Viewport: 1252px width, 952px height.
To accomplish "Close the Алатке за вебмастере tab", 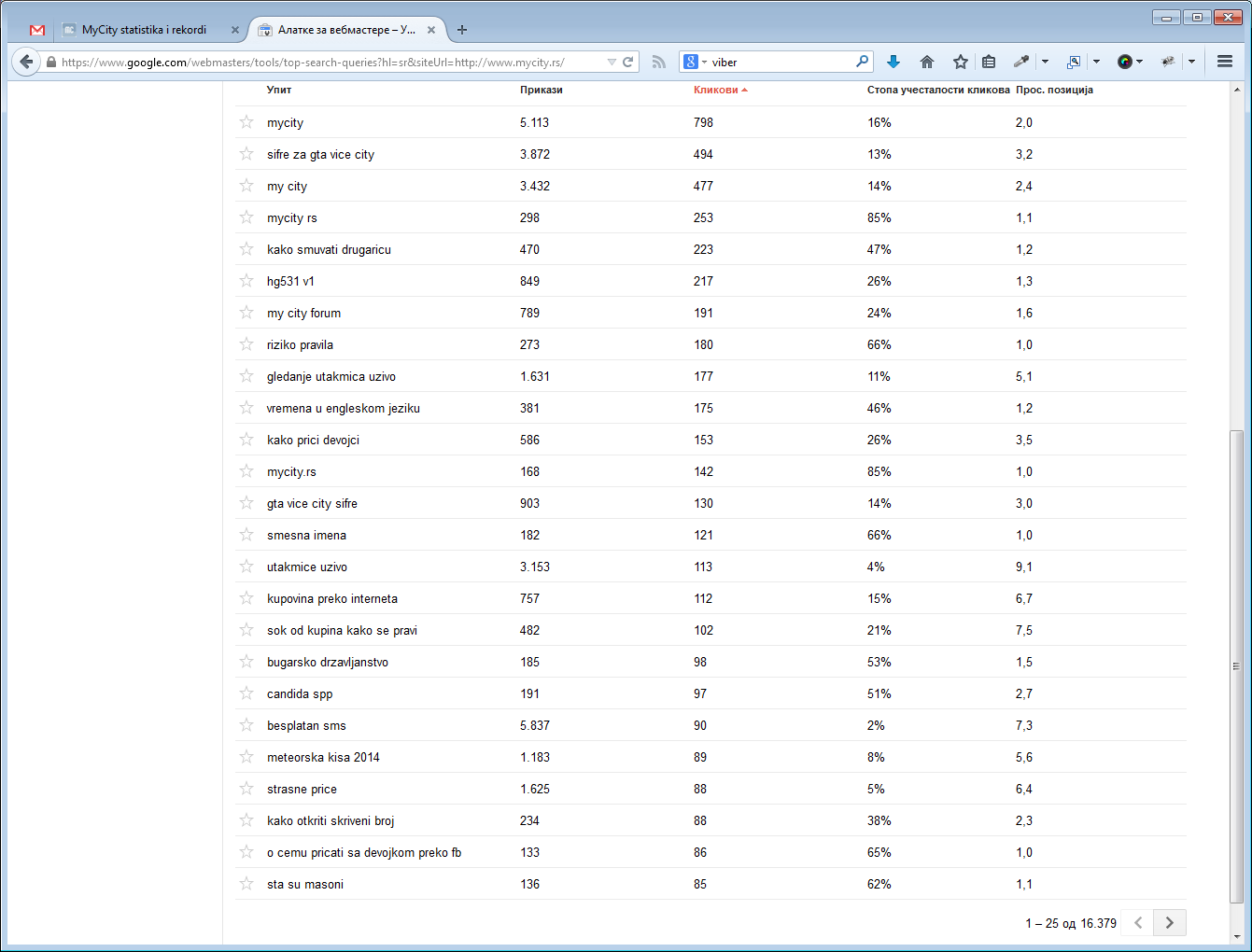I will 431,30.
